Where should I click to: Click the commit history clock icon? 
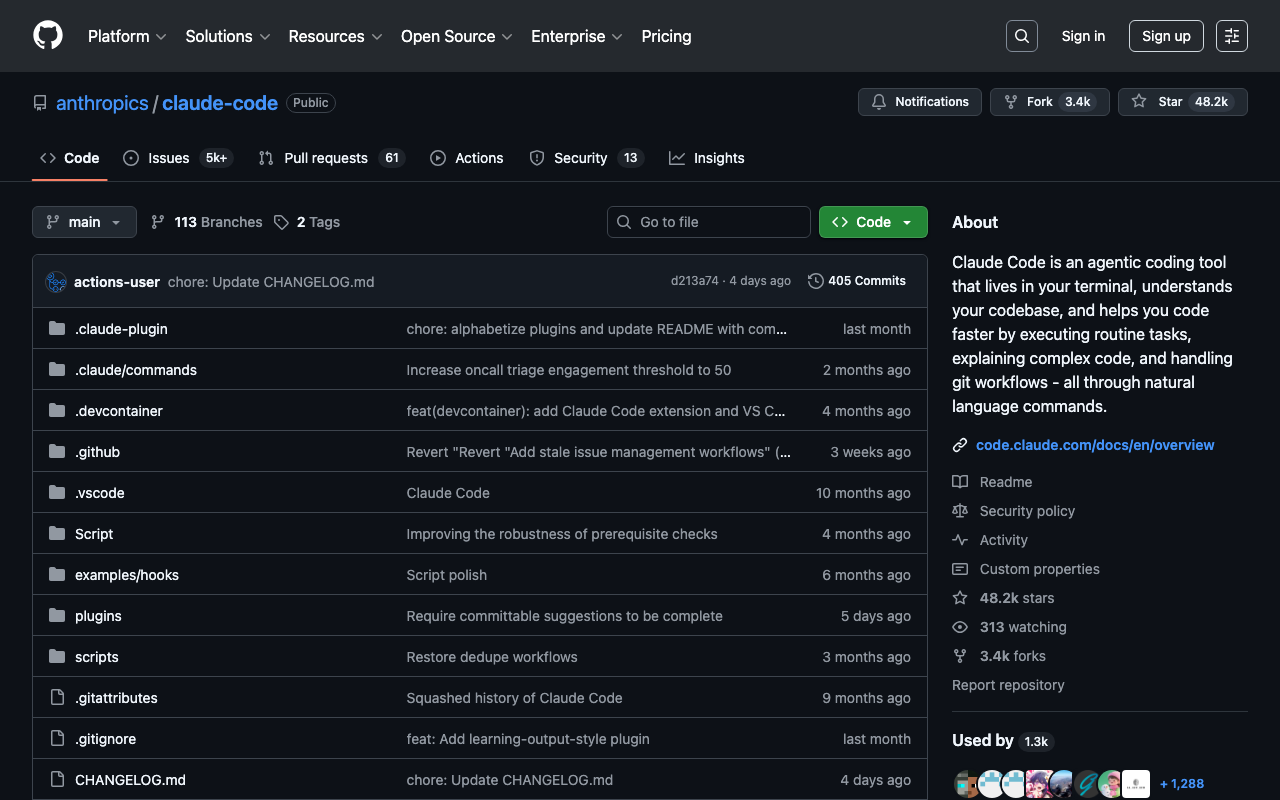pos(816,281)
